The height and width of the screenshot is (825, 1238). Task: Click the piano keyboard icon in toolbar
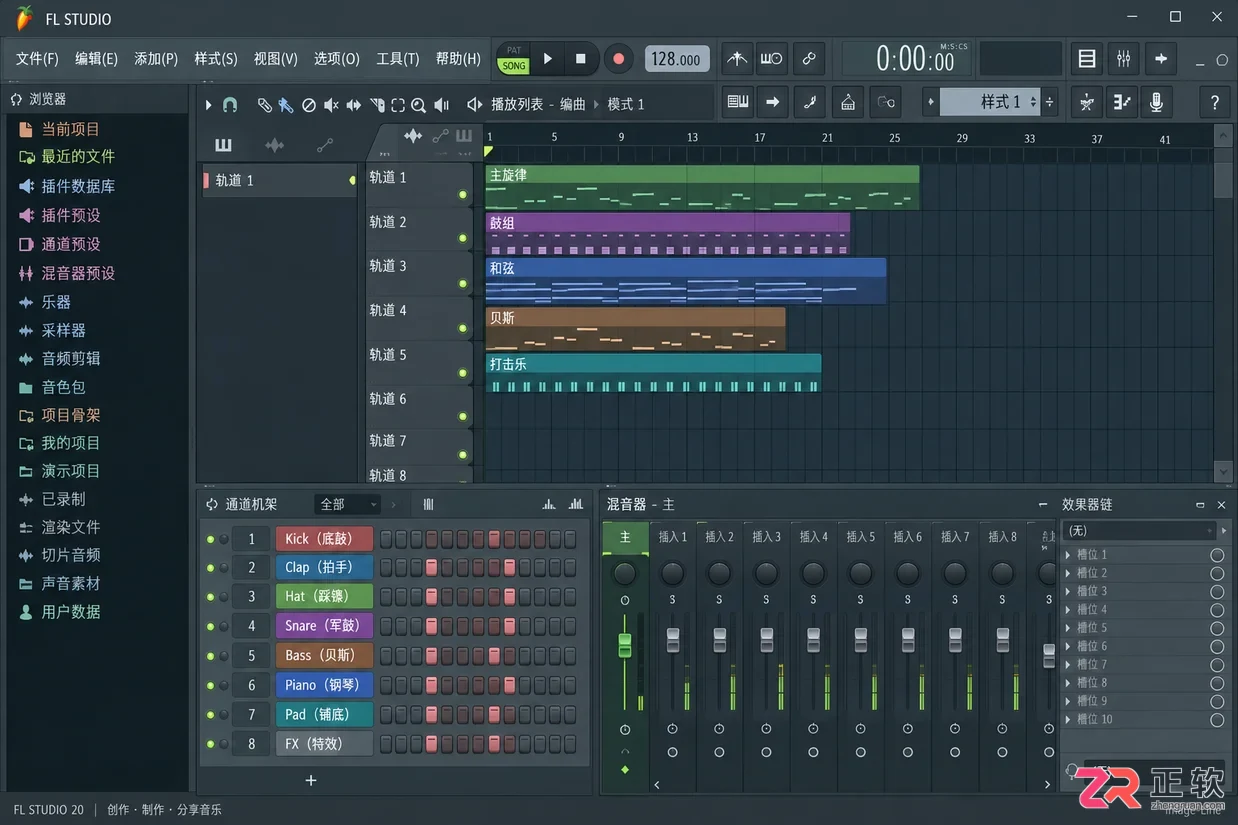point(738,102)
